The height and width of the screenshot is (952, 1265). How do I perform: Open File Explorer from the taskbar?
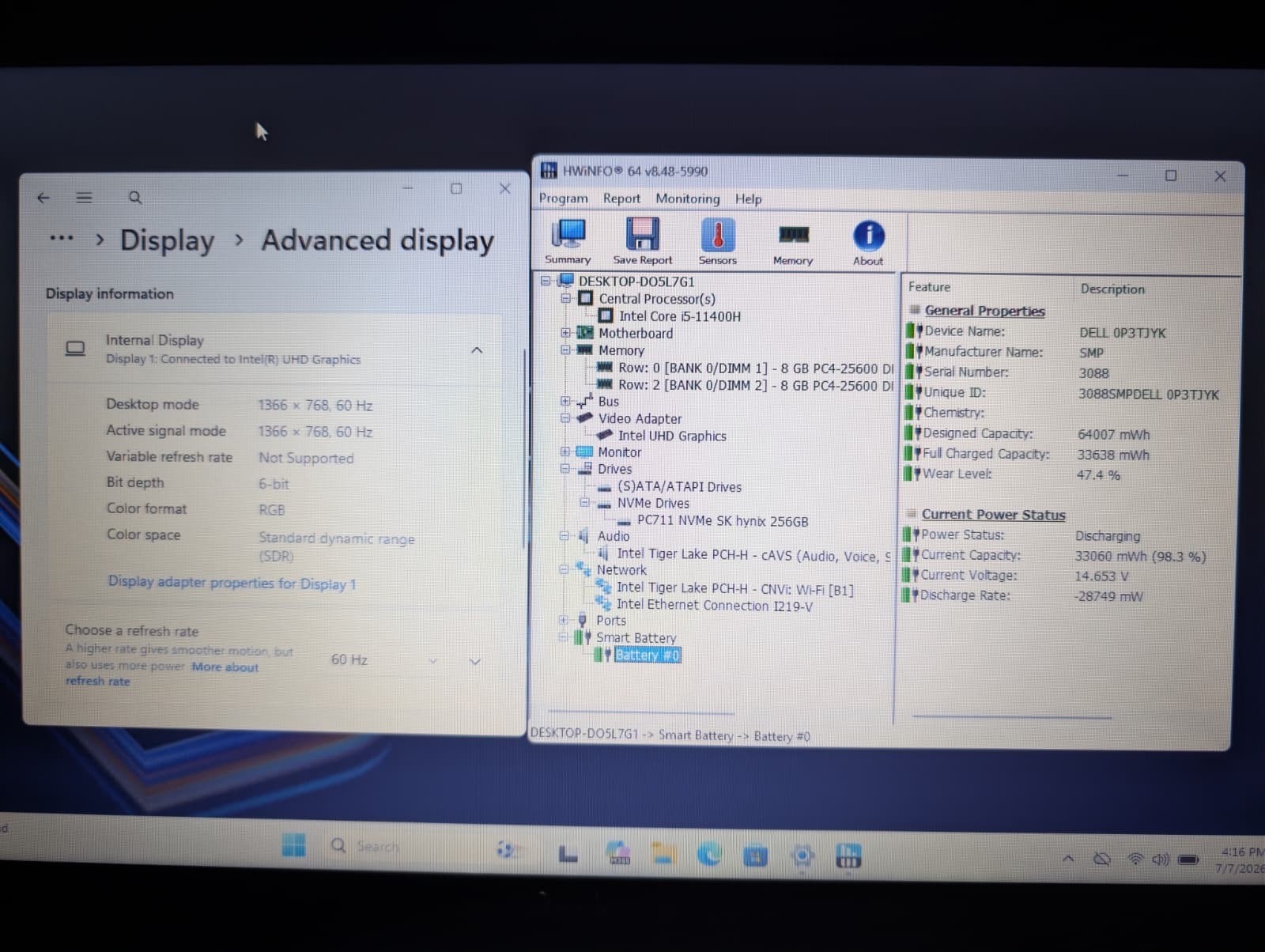tap(663, 852)
